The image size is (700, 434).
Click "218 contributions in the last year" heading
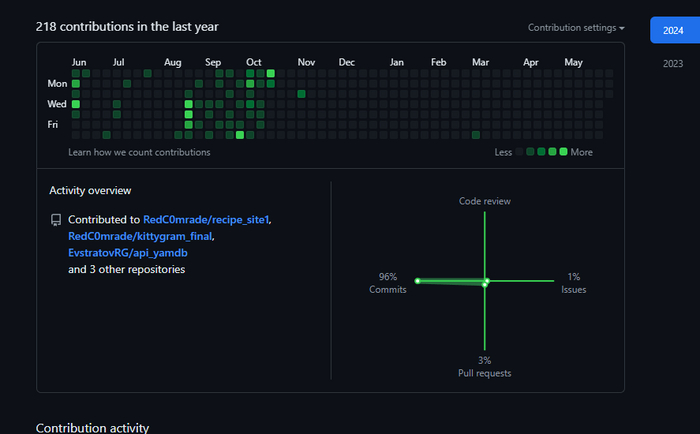pyautogui.click(x=127, y=27)
